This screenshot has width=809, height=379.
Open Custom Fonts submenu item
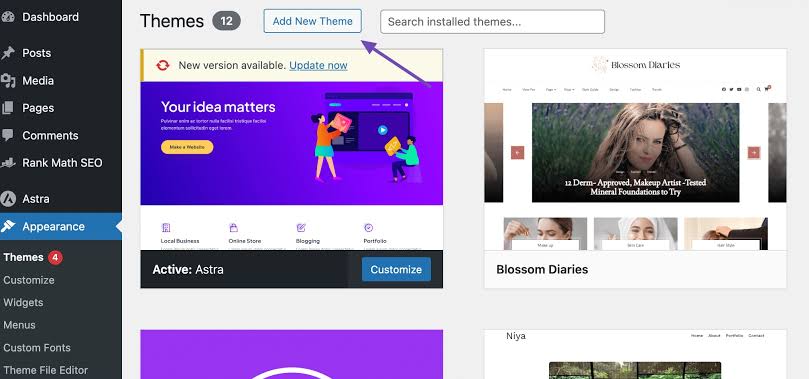coord(37,348)
